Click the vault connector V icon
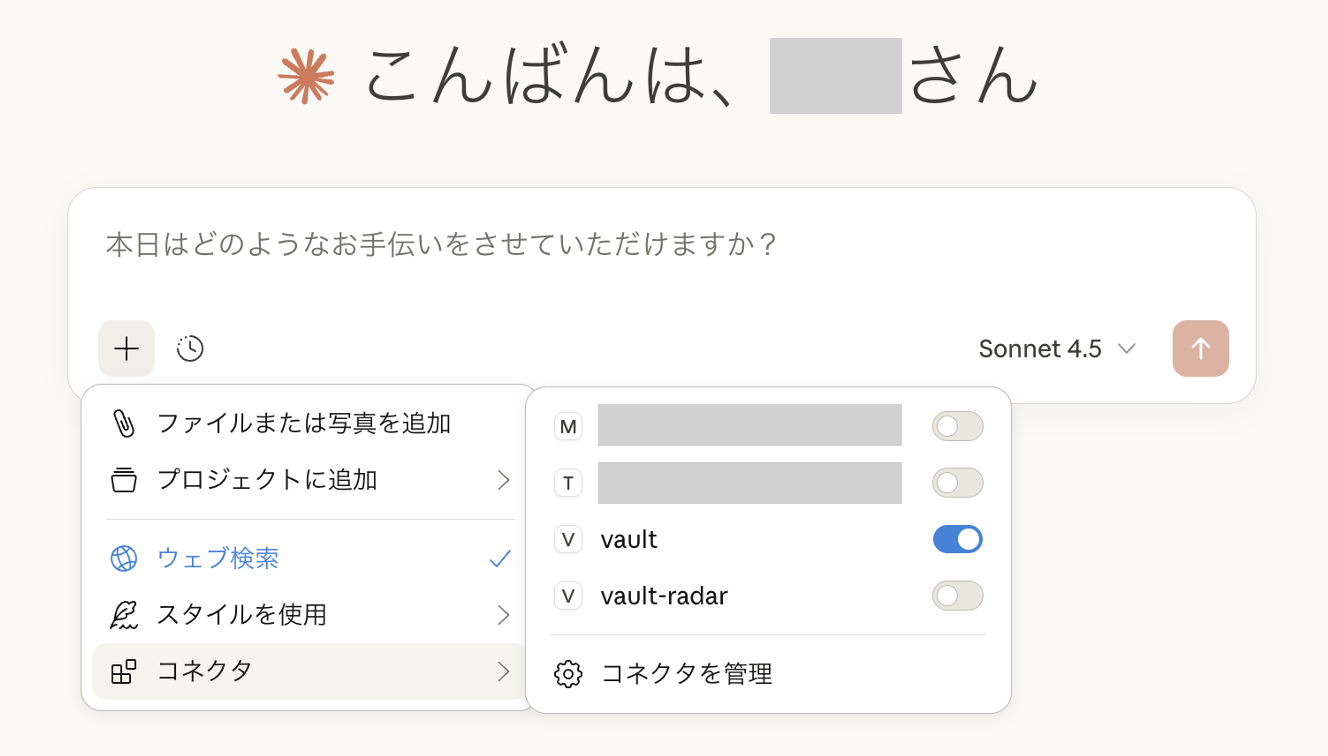Screen dimensions: 1328x756 tap(568, 540)
